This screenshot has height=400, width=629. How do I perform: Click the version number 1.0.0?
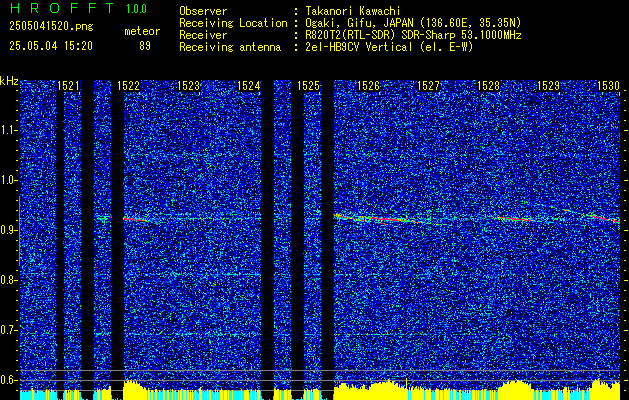pos(136,9)
